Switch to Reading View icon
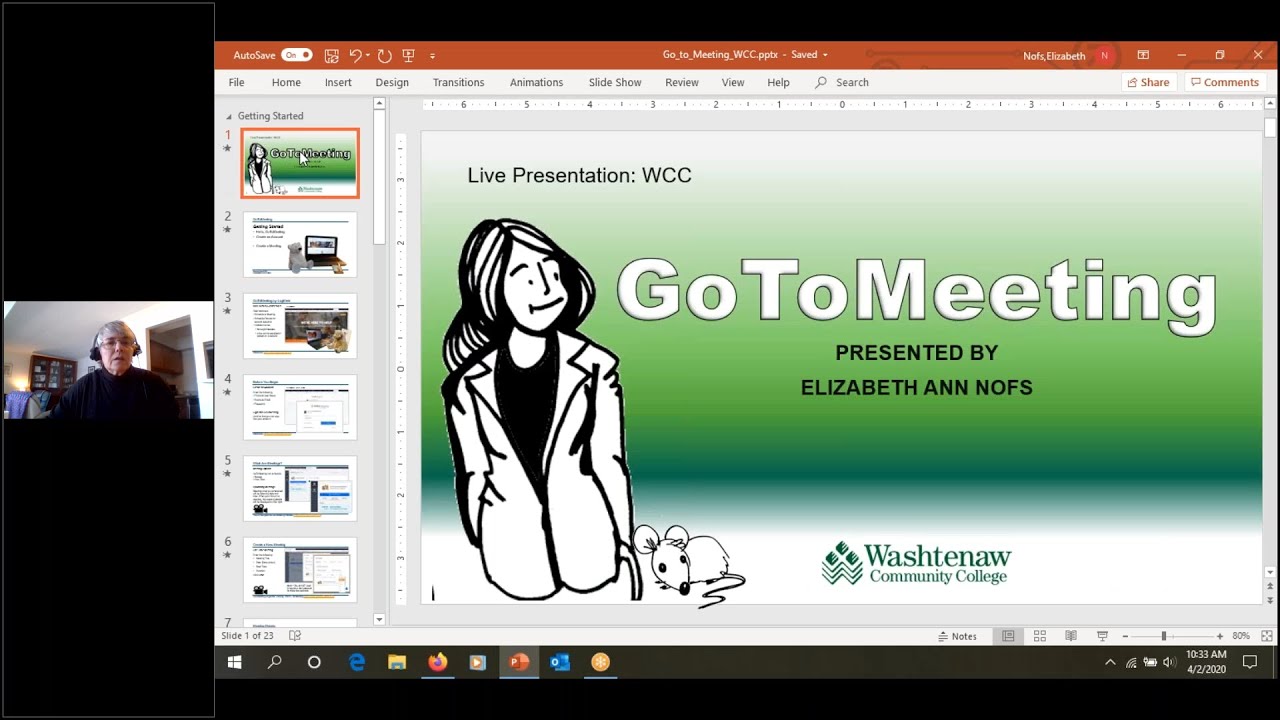 coord(1071,636)
